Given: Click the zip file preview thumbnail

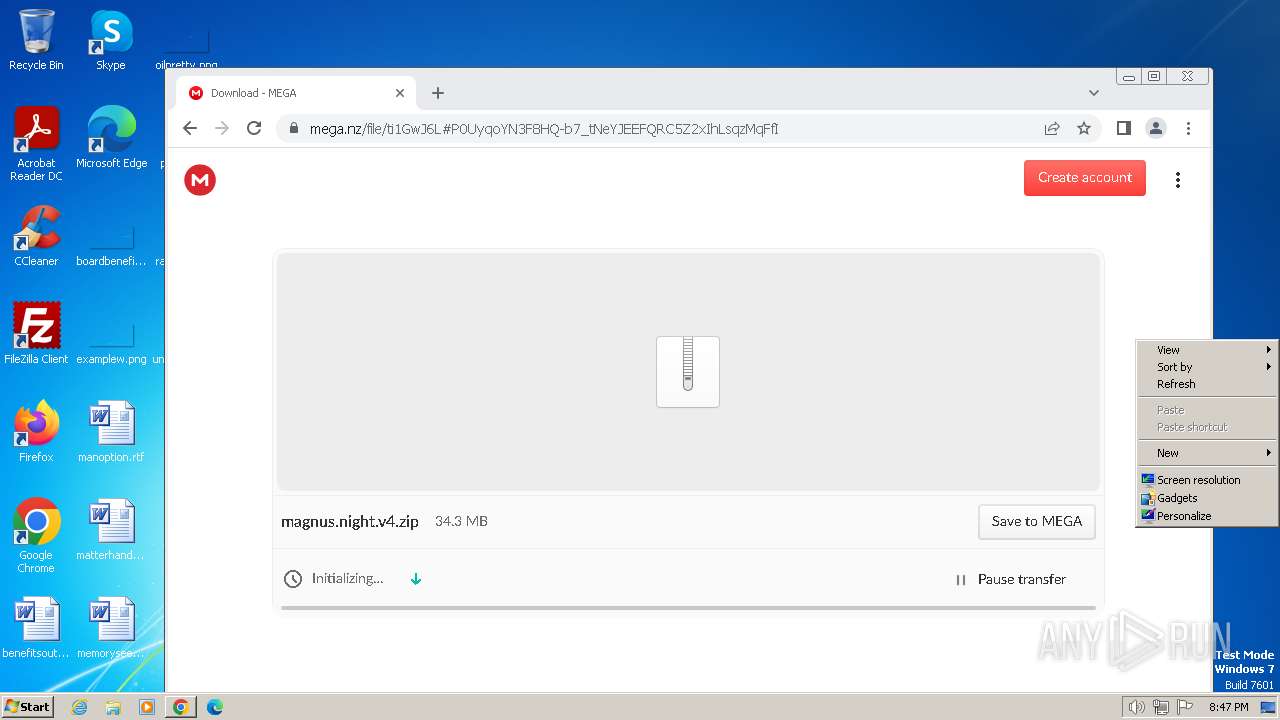Looking at the screenshot, I should tap(688, 372).
